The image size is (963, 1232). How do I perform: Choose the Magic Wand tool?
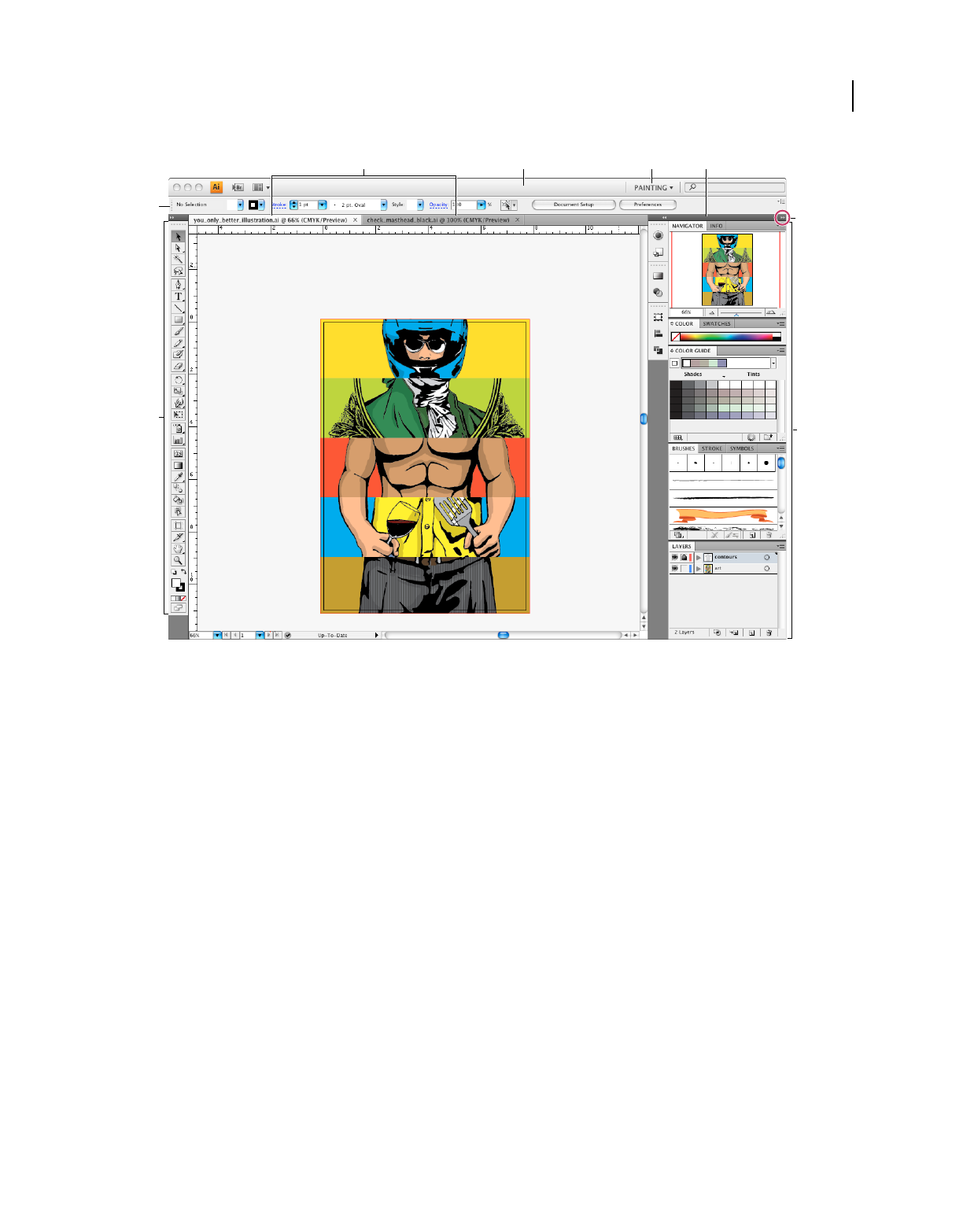pos(178,260)
